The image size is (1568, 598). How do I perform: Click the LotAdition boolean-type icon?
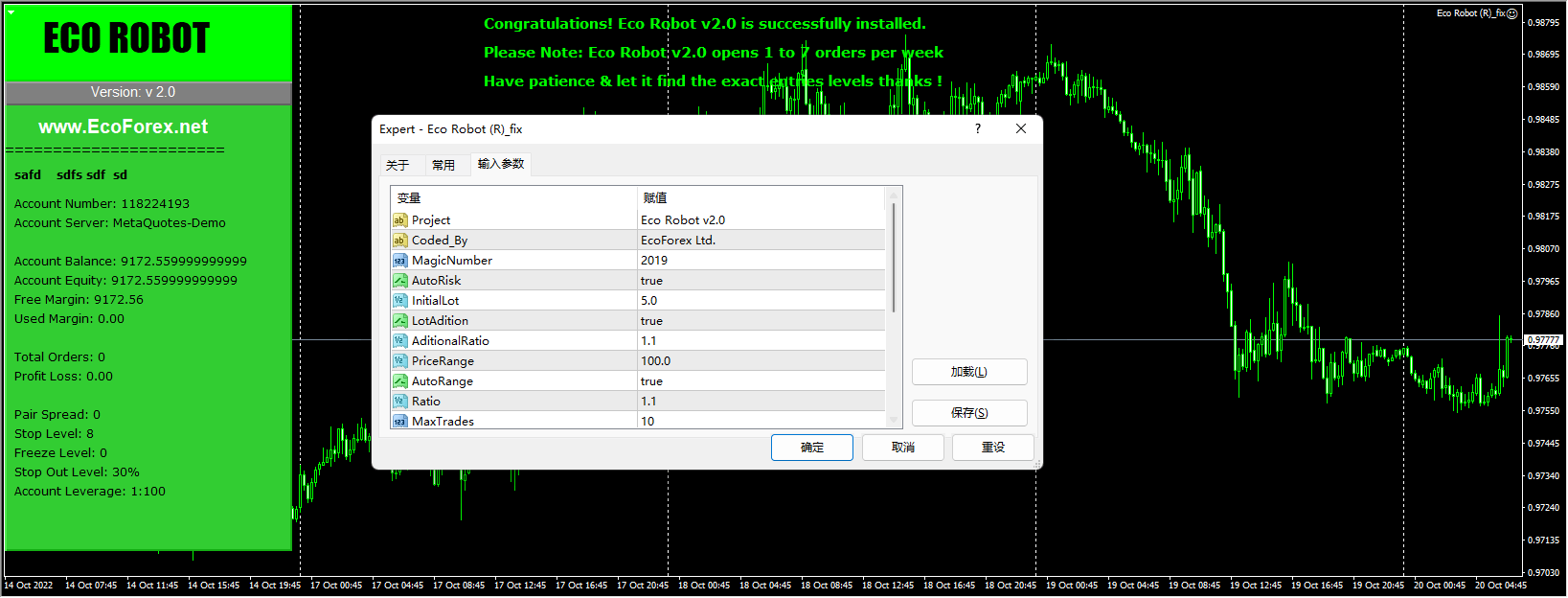(400, 321)
